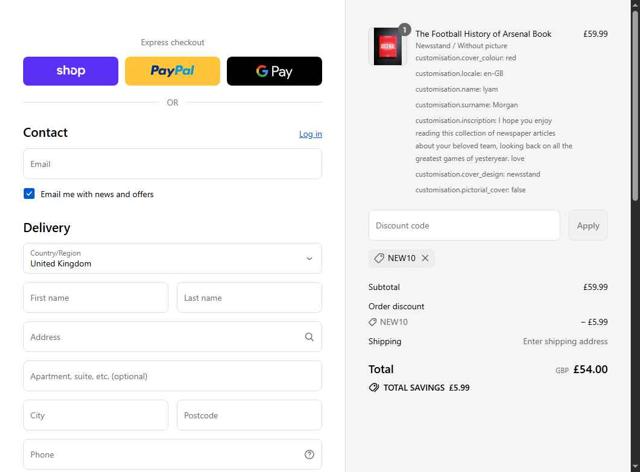Expand the Country/Region dropdown

pos(172,259)
